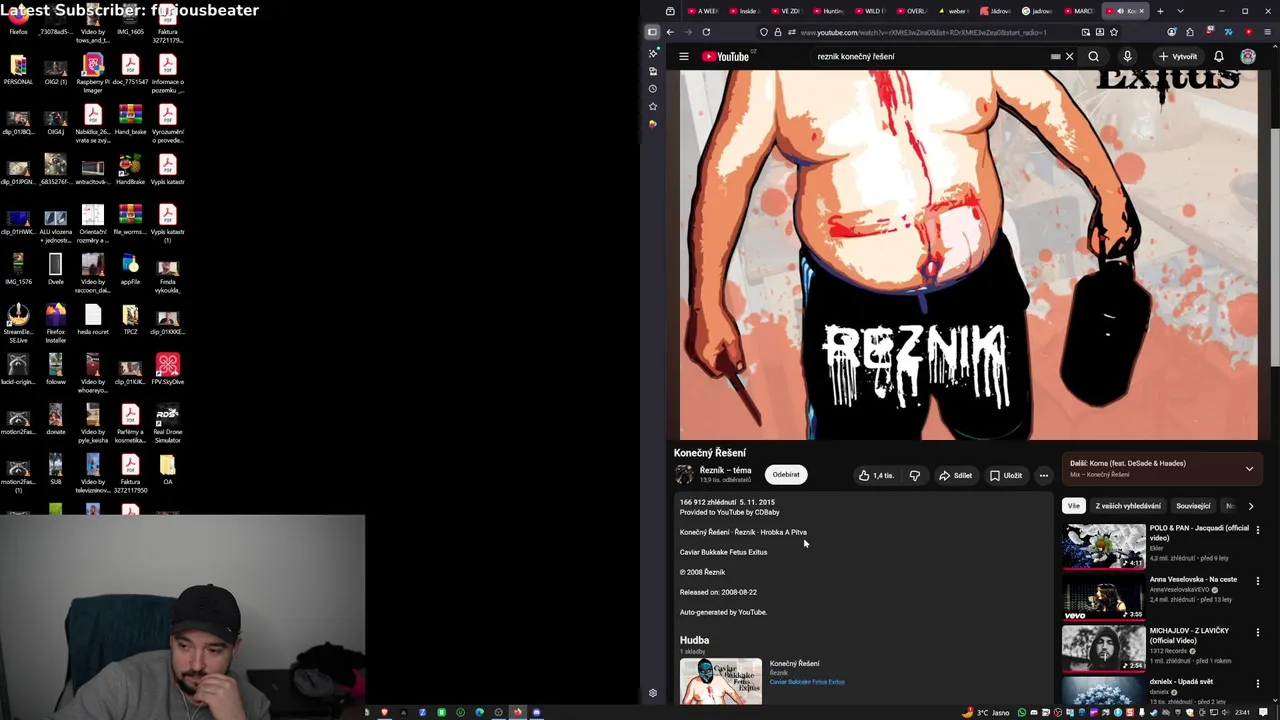Reload the current browser page

pos(706,32)
